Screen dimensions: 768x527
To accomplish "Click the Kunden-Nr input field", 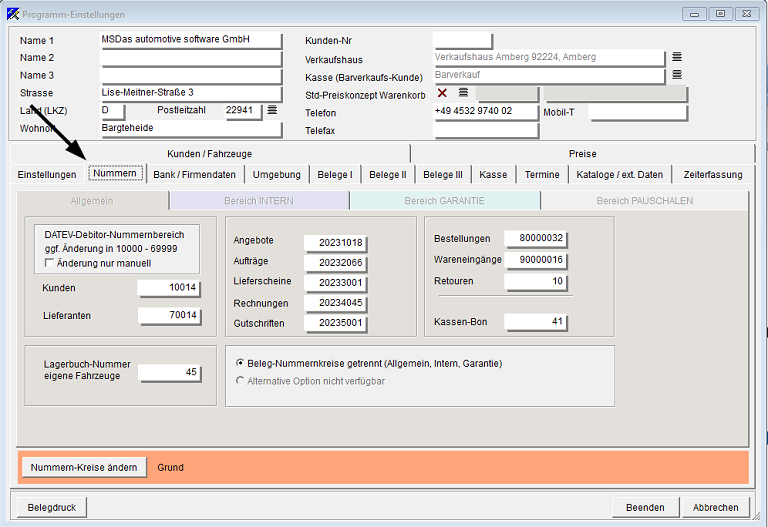I will [463, 40].
